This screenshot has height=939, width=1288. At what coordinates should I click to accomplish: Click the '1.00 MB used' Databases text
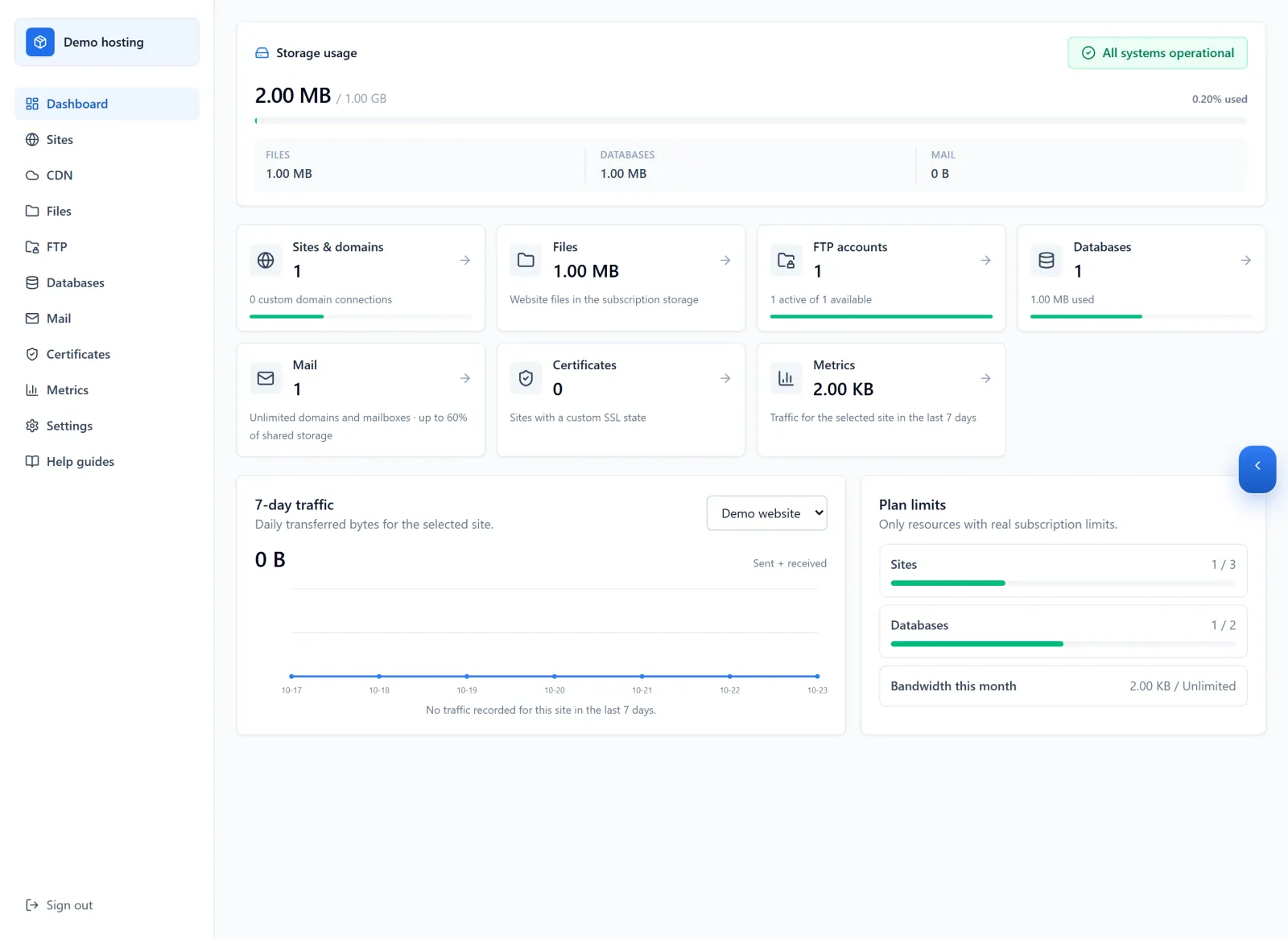coord(1063,299)
